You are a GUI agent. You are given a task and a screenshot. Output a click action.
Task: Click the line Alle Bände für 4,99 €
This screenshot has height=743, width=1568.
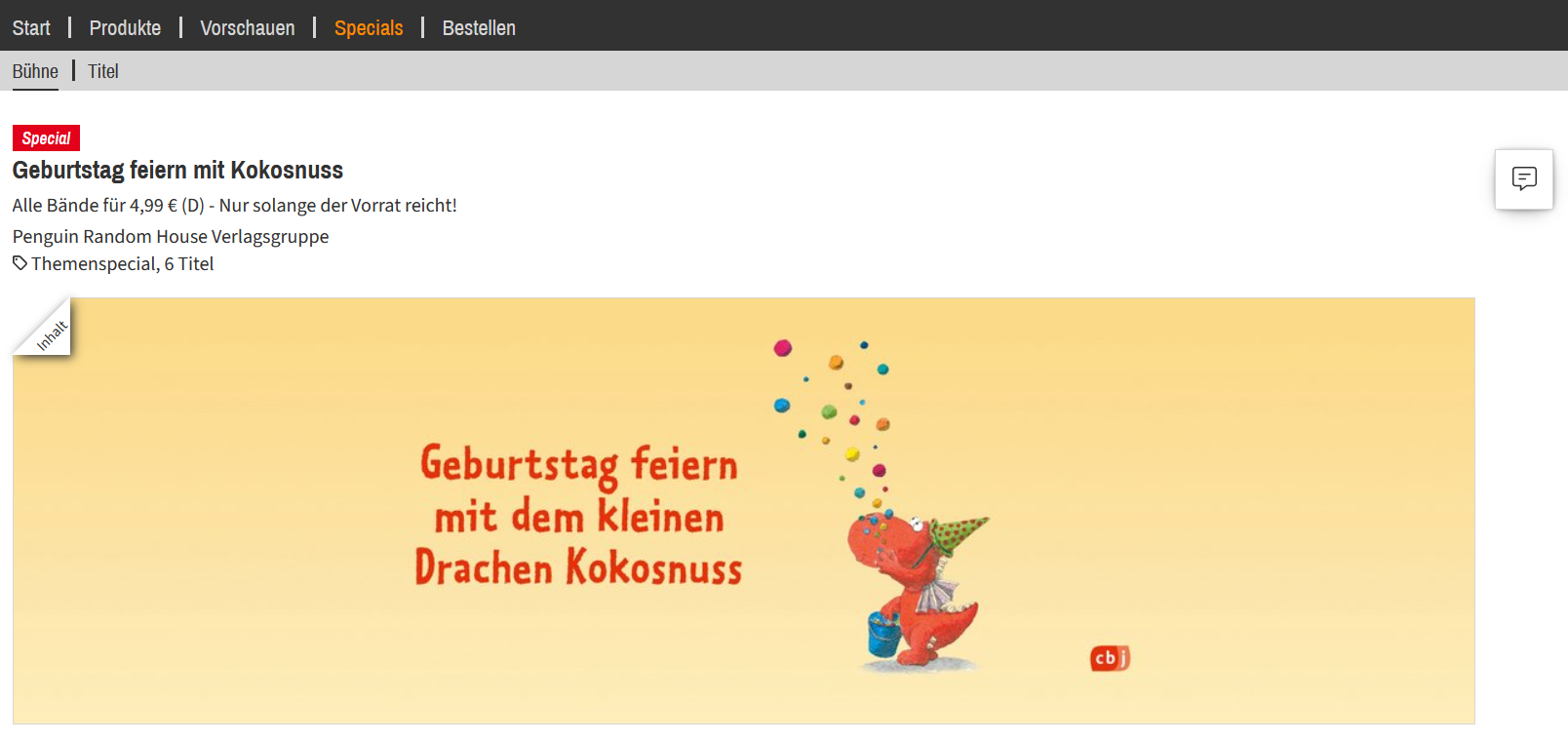[x=234, y=205]
